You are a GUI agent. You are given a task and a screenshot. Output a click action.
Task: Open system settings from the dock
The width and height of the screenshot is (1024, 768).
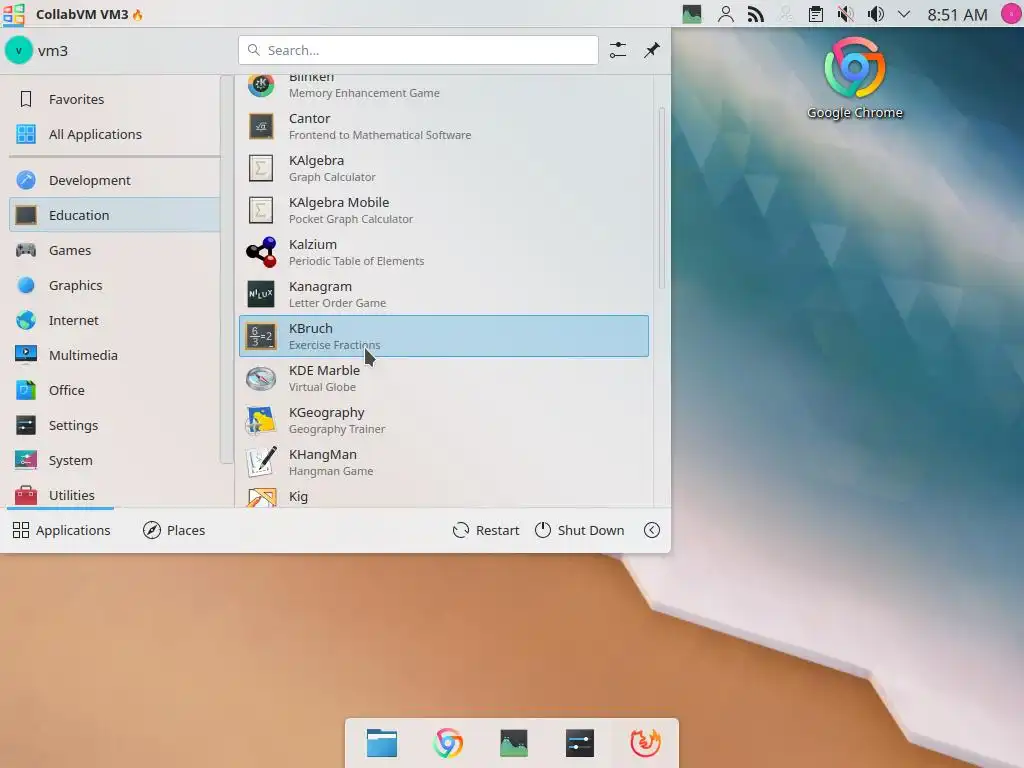pyautogui.click(x=580, y=743)
